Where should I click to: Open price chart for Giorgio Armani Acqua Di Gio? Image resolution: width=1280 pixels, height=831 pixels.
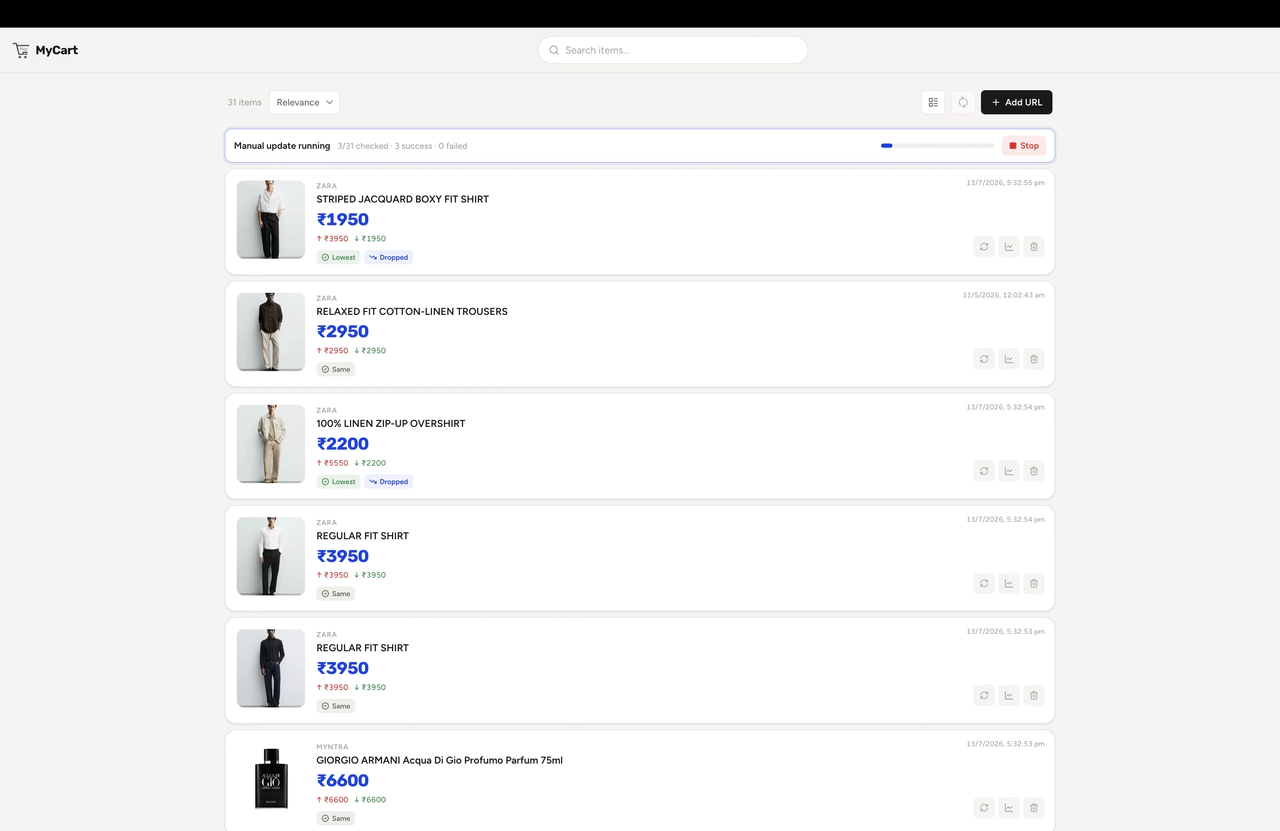click(x=1009, y=807)
